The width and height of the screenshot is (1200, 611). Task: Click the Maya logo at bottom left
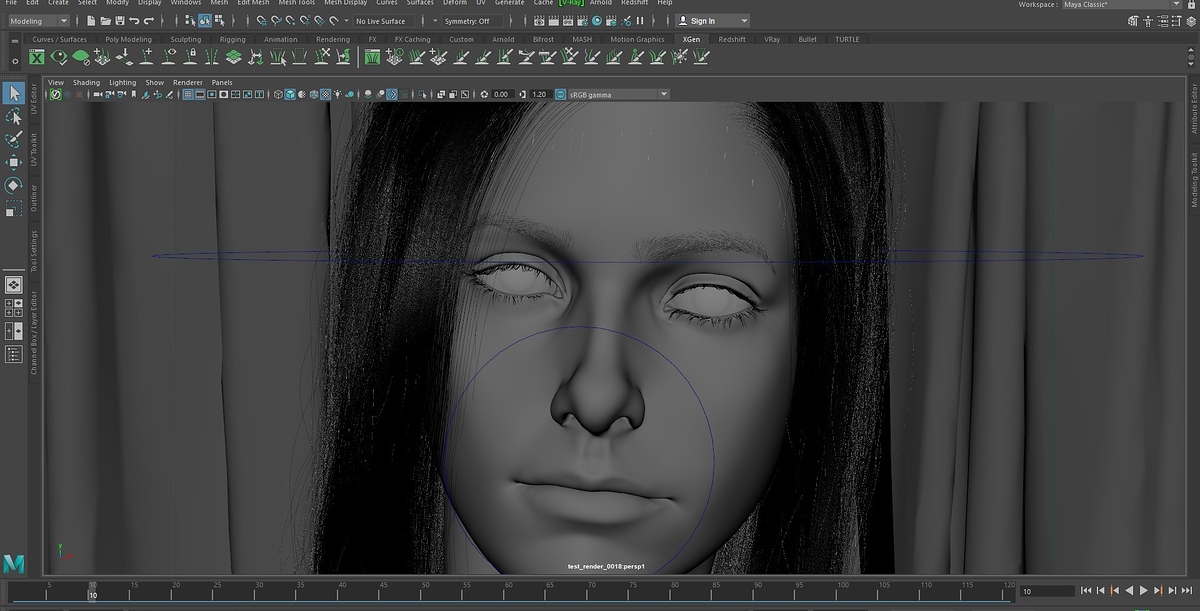[x=14, y=564]
